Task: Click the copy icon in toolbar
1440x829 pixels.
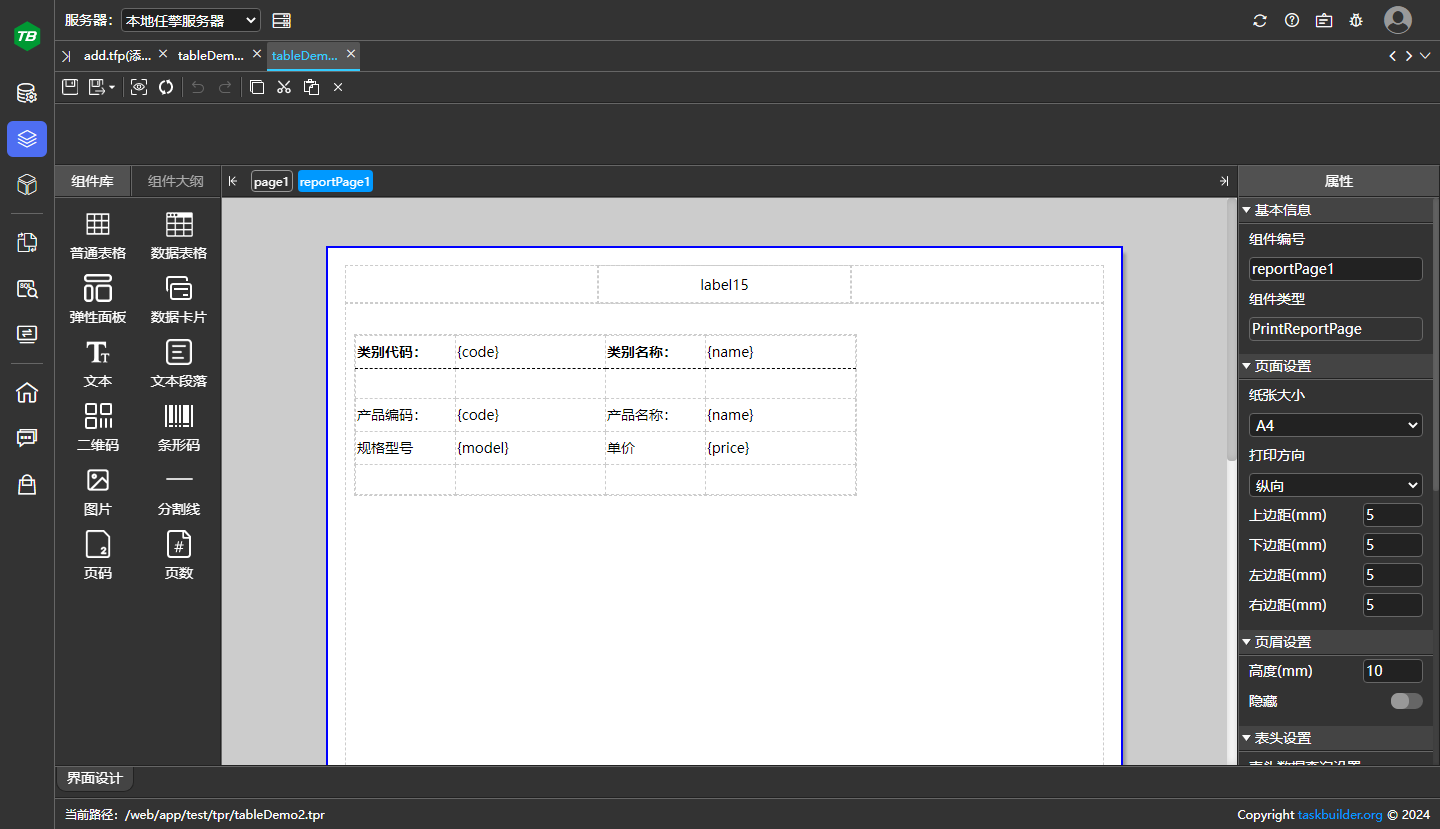Action: pyautogui.click(x=257, y=87)
